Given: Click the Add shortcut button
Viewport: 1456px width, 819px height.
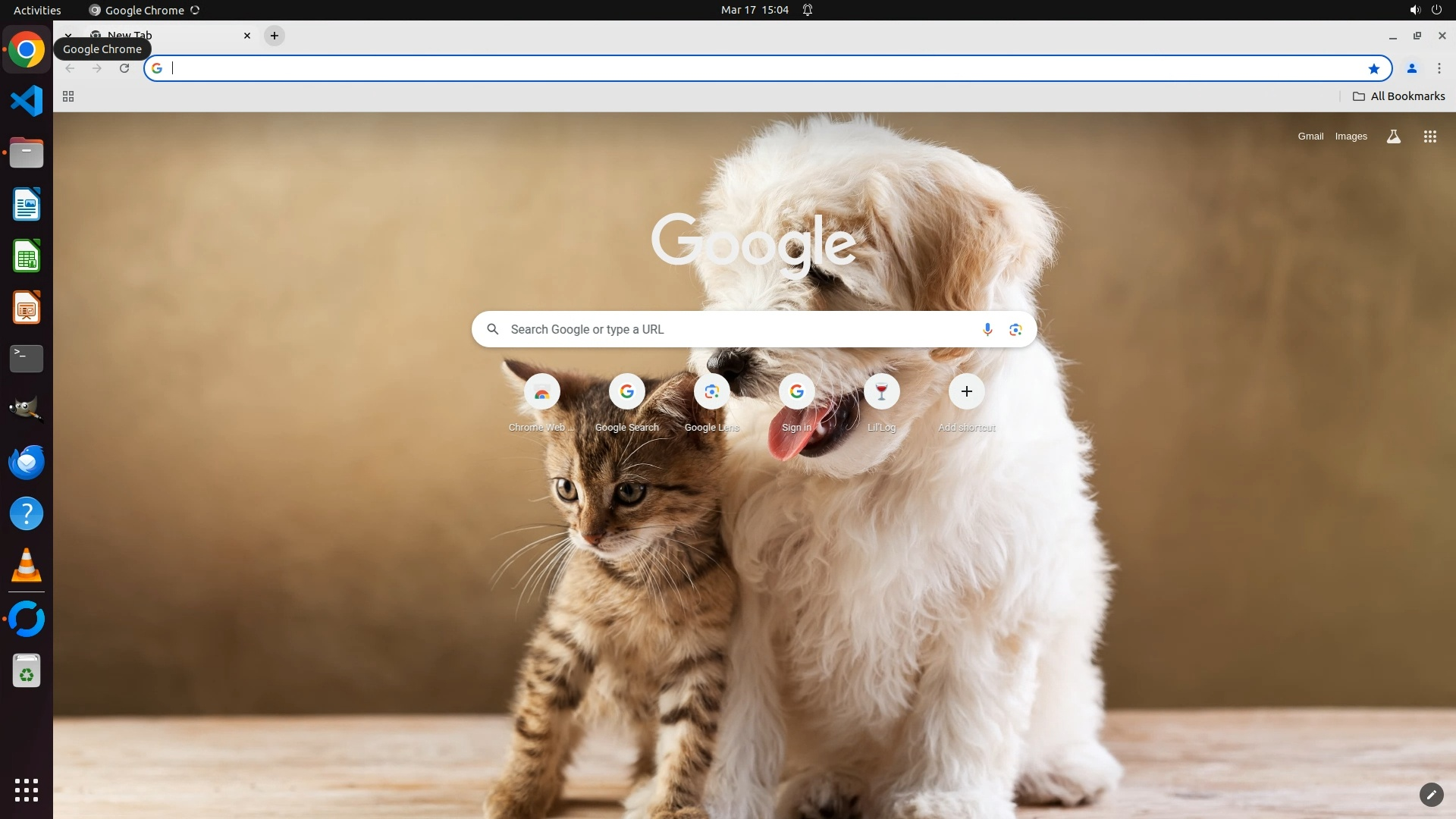Looking at the screenshot, I should [x=966, y=392].
